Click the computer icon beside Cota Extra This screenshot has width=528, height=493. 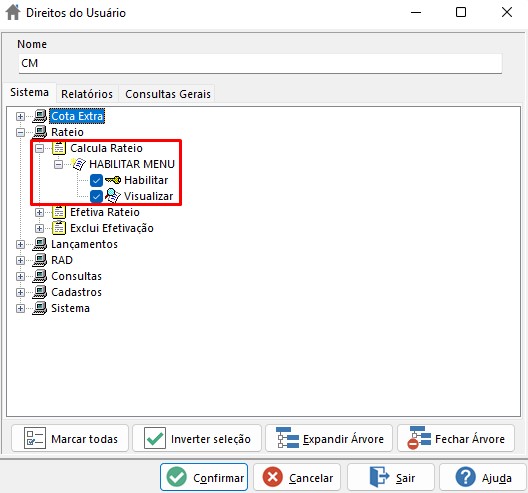(40, 116)
